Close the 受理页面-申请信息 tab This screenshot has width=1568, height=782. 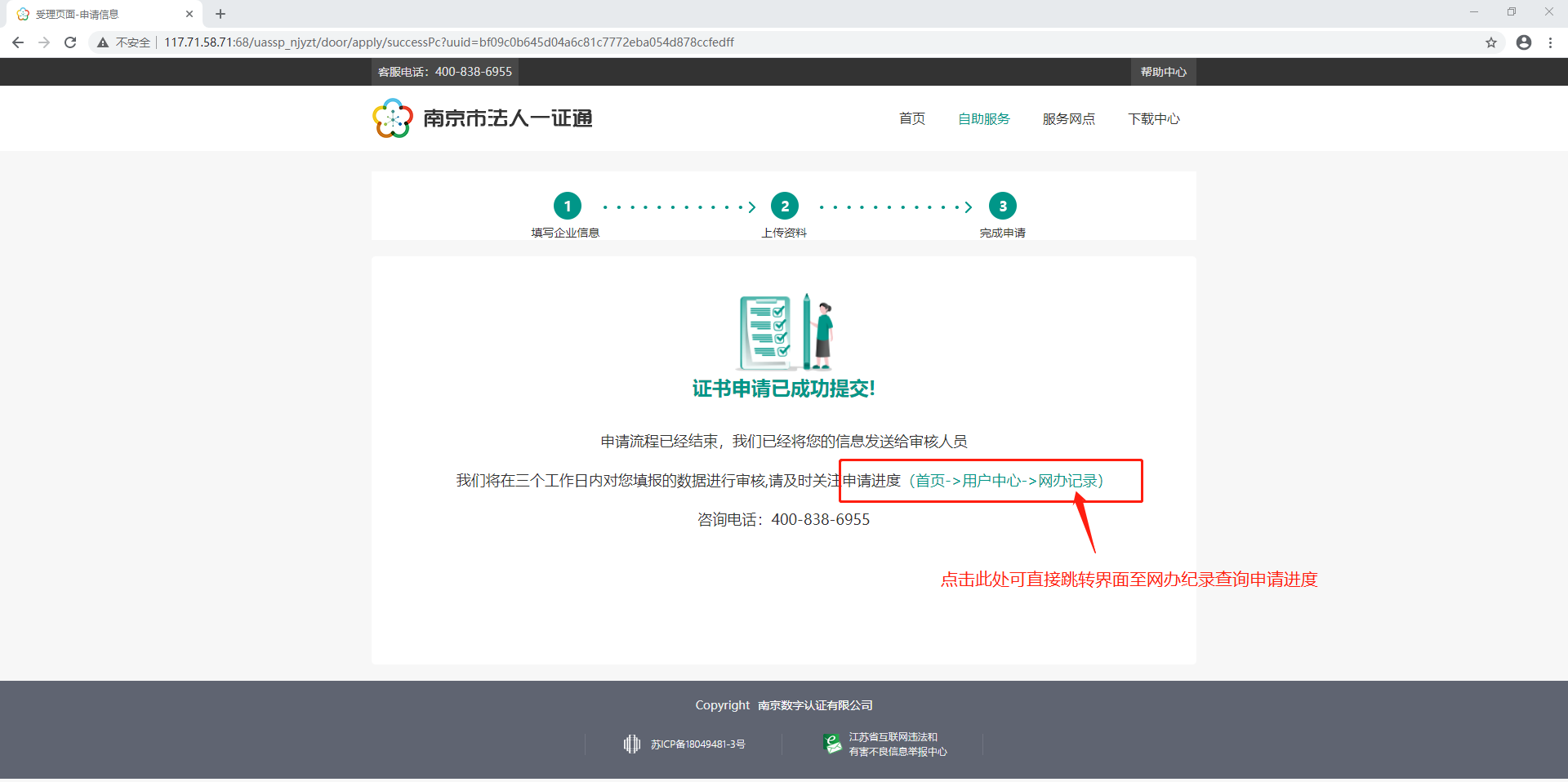point(189,14)
